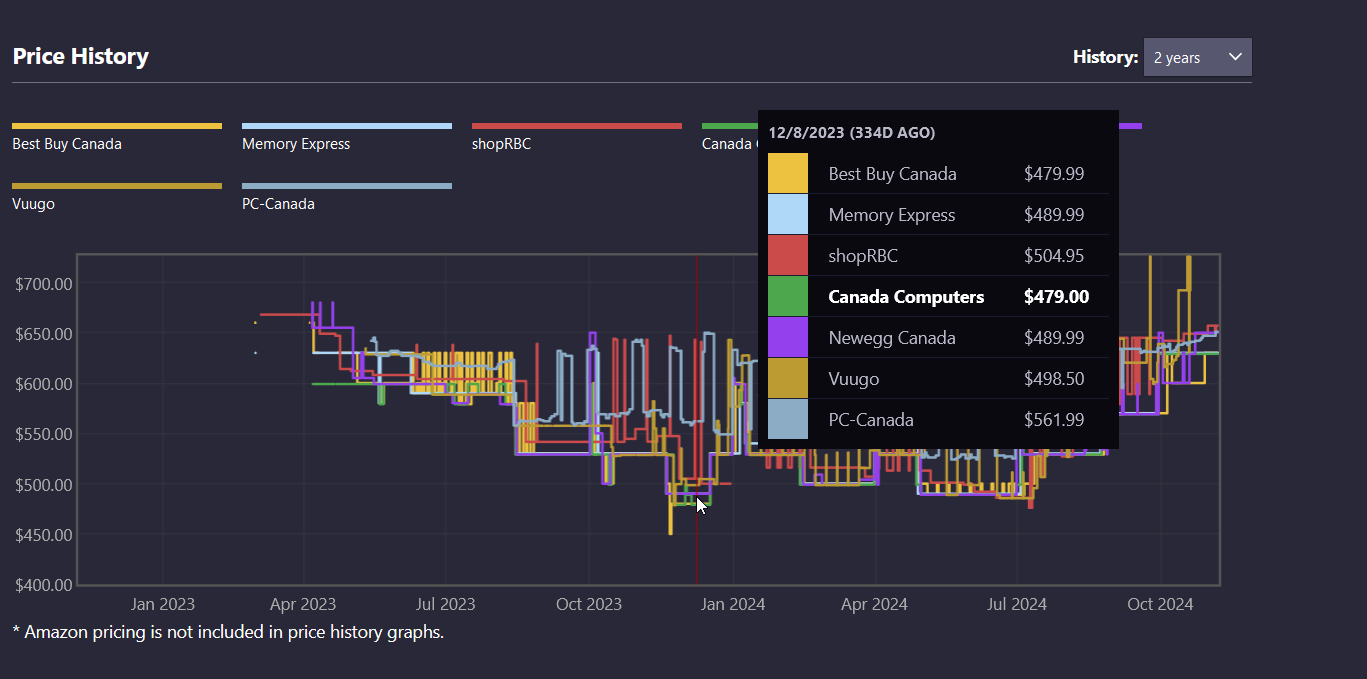Click the purple Newegg Canada tooltip swatch

(788, 338)
